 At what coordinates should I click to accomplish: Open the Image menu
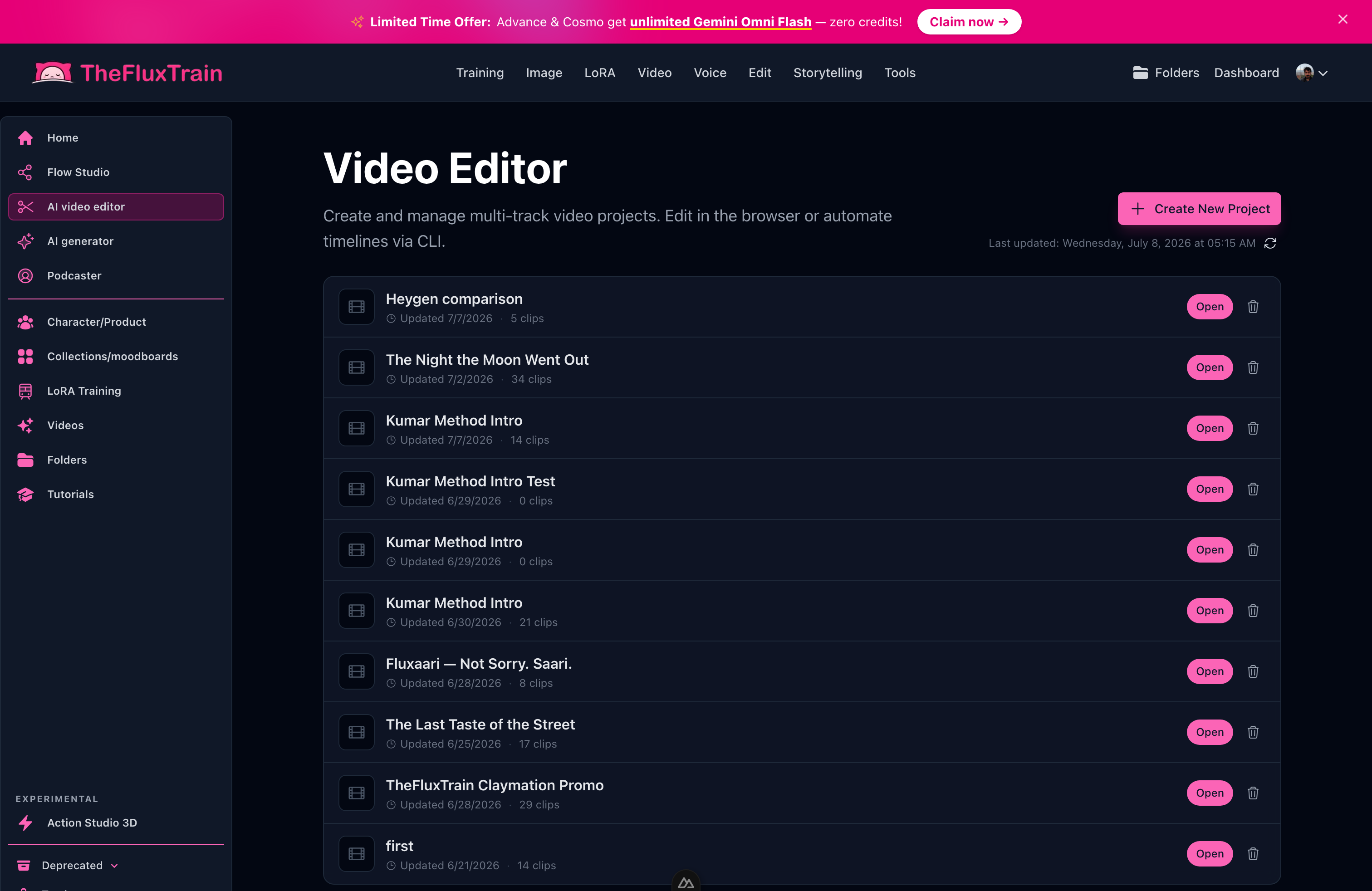(x=544, y=73)
